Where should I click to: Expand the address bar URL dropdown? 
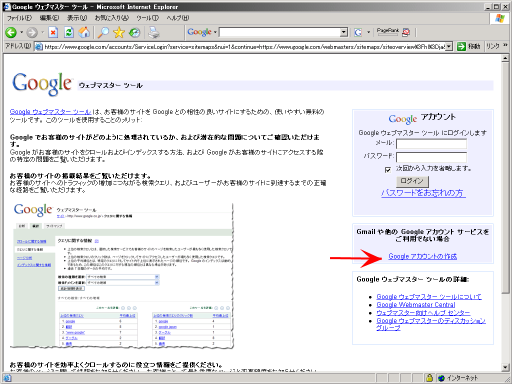coord(449,46)
